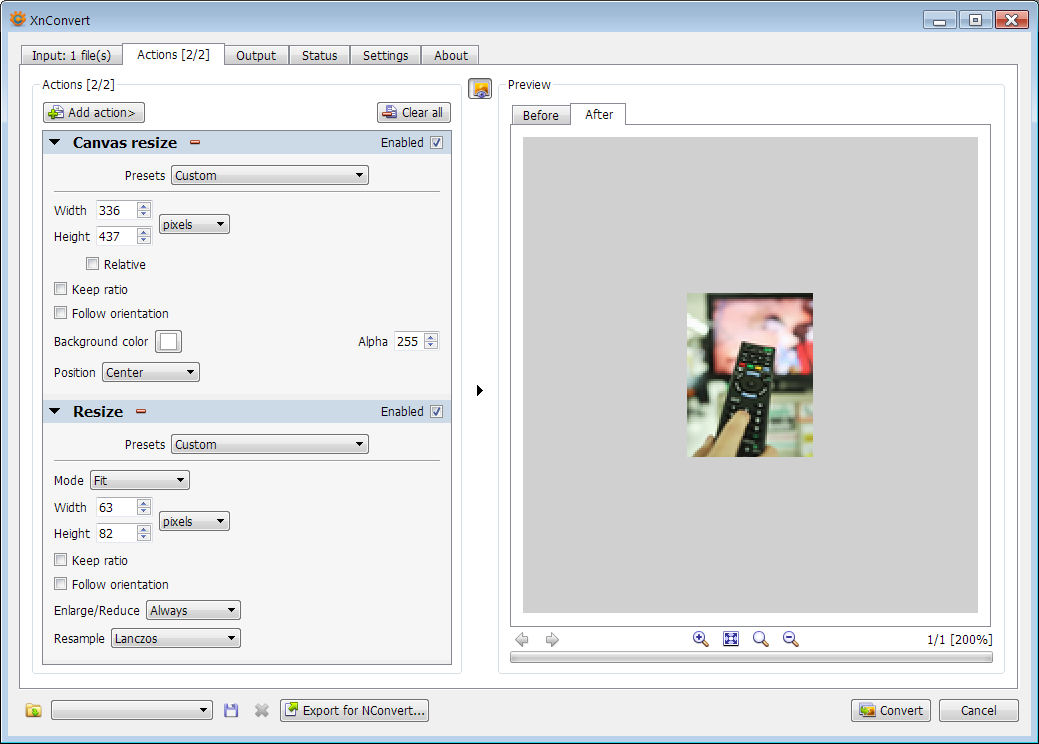This screenshot has height=744, width=1039.
Task: Disable the Resize action Enabled checkbox
Action: 436,412
